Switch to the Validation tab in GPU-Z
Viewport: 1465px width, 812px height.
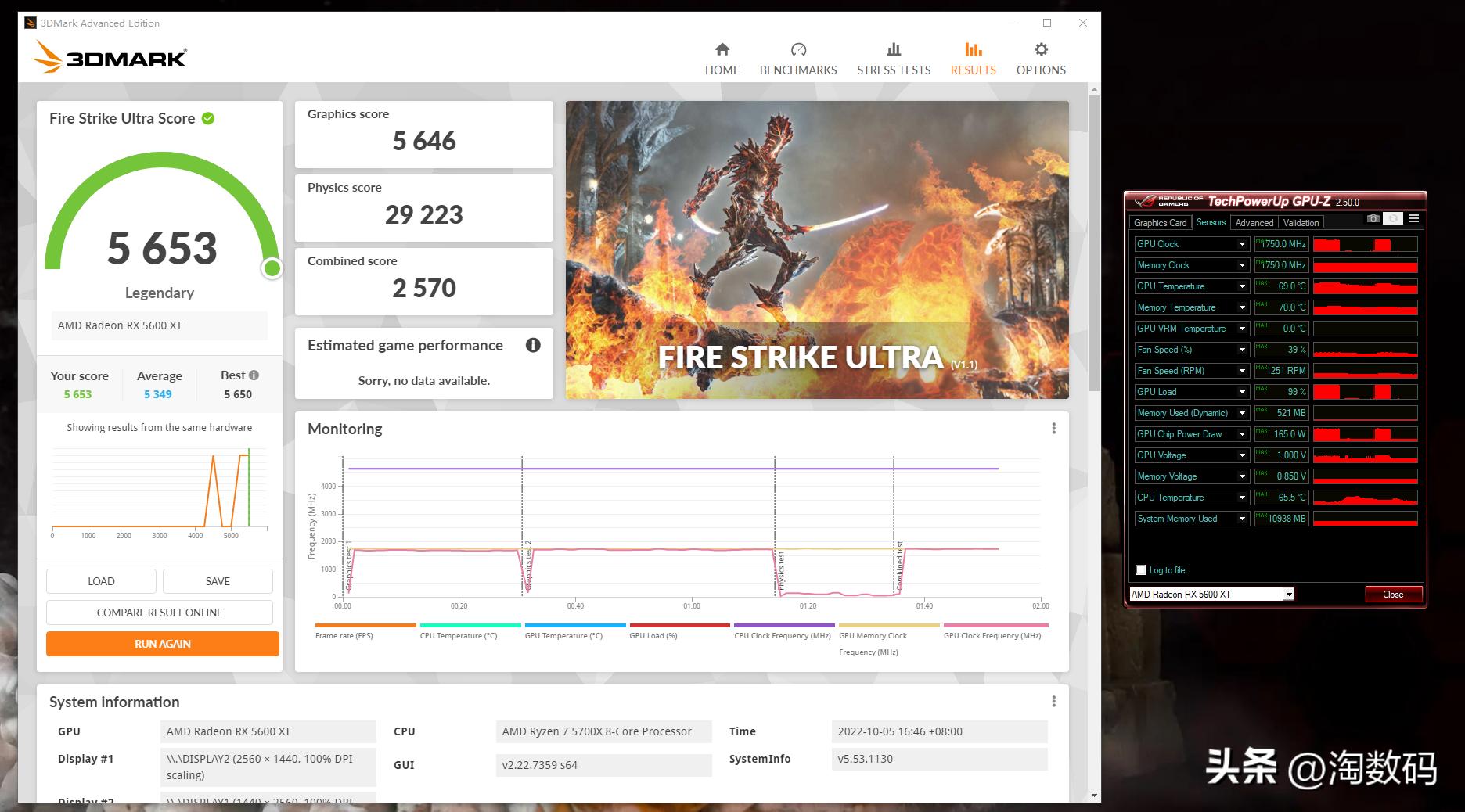coord(1301,223)
